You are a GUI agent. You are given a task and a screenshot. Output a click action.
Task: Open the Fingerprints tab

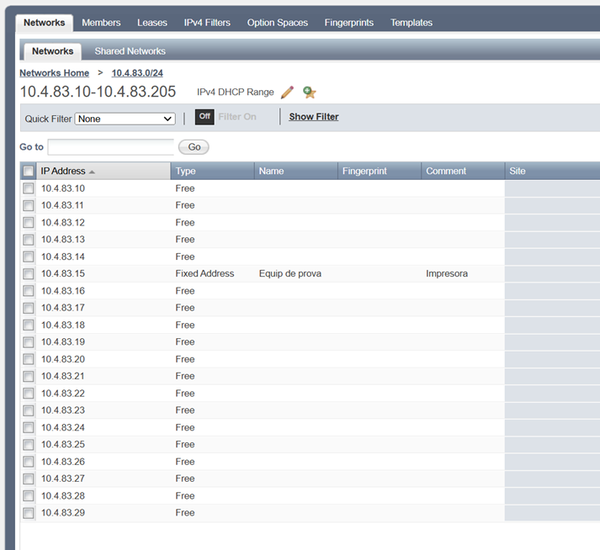[x=349, y=22]
